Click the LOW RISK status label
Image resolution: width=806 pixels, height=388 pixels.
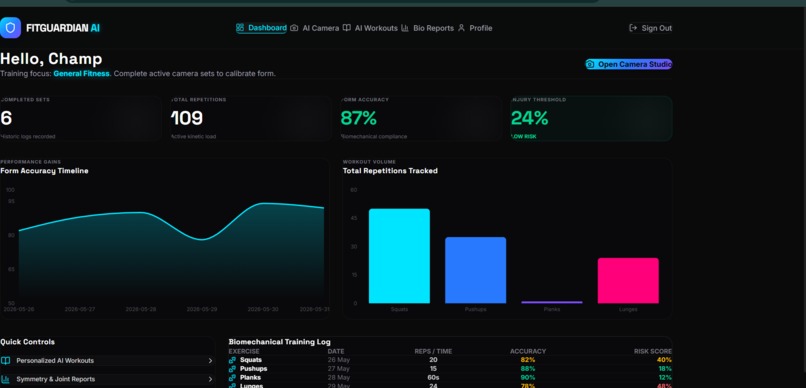524,137
